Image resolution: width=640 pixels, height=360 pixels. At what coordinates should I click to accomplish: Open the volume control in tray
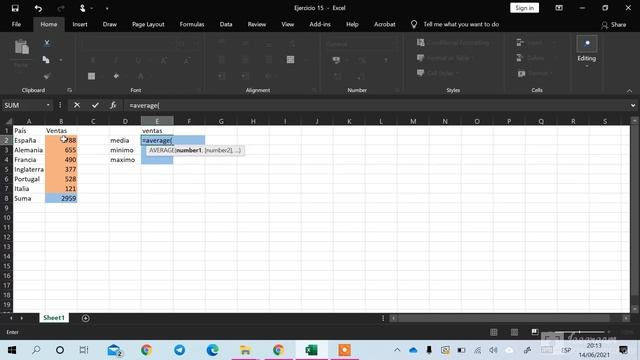click(x=493, y=350)
